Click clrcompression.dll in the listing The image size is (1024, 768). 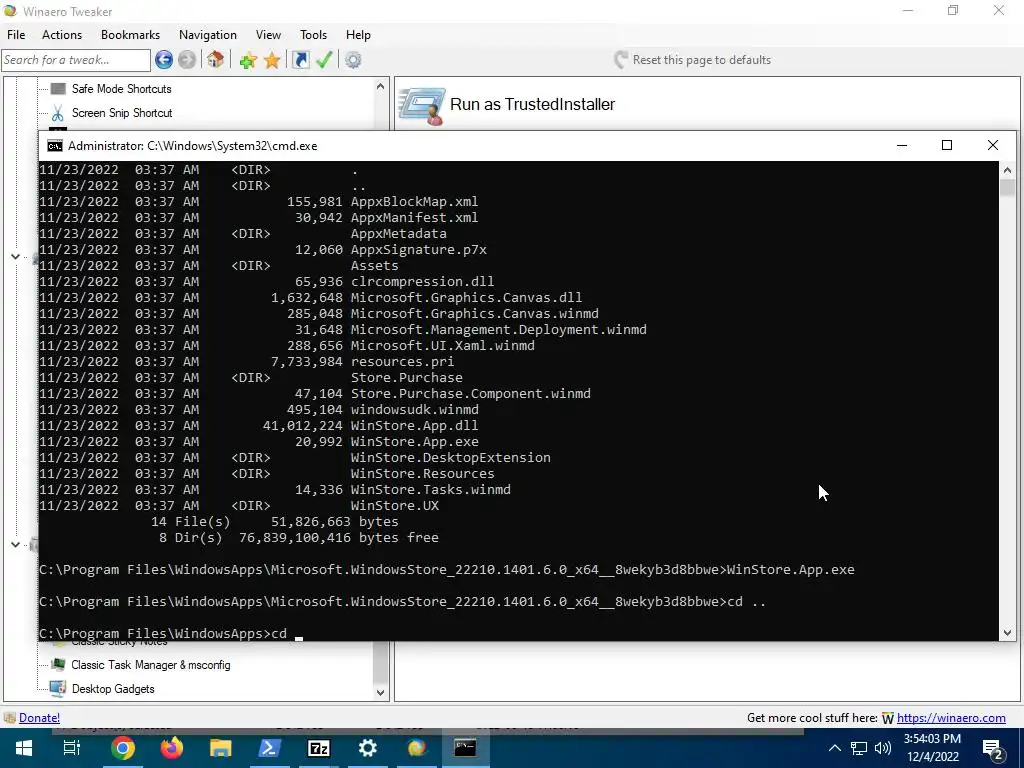click(x=423, y=281)
